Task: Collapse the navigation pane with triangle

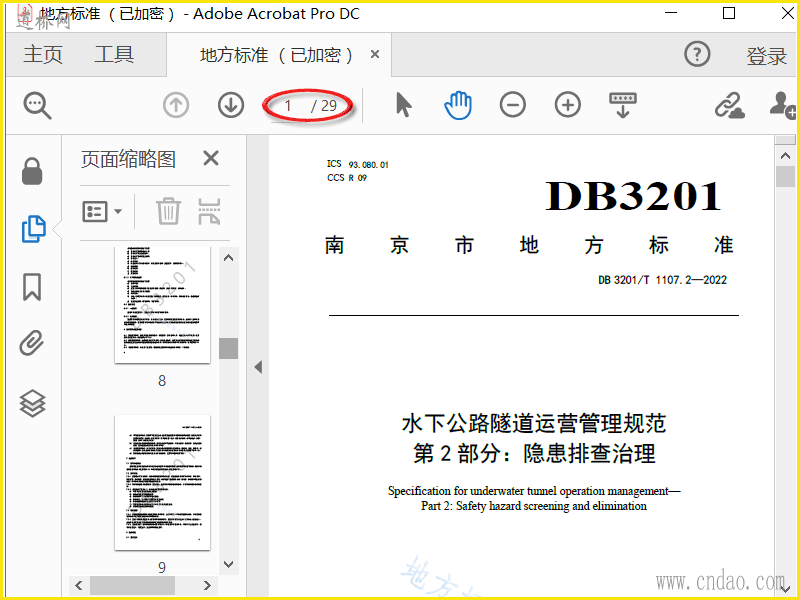Action: pyautogui.click(x=258, y=367)
